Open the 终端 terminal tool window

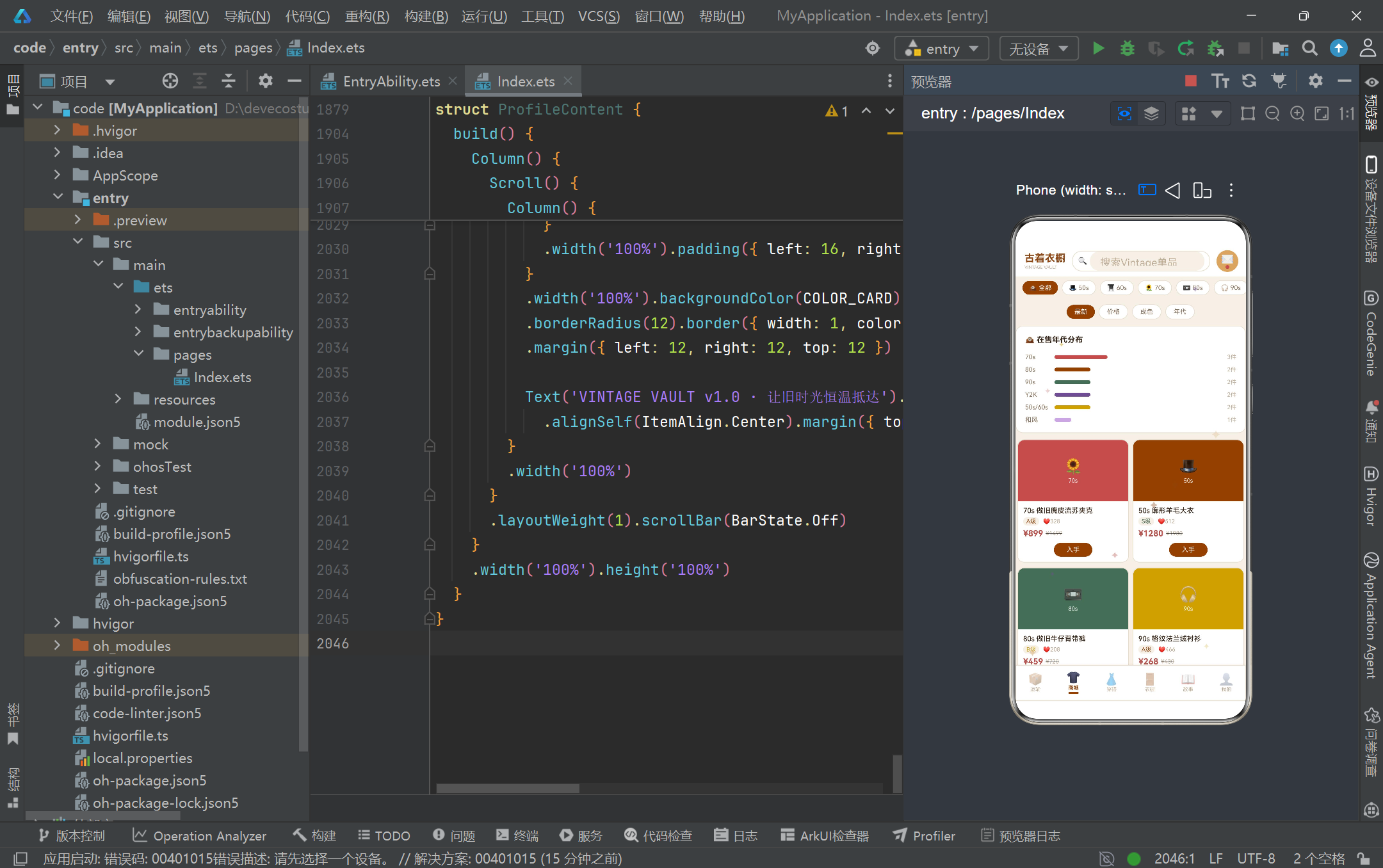point(517,835)
